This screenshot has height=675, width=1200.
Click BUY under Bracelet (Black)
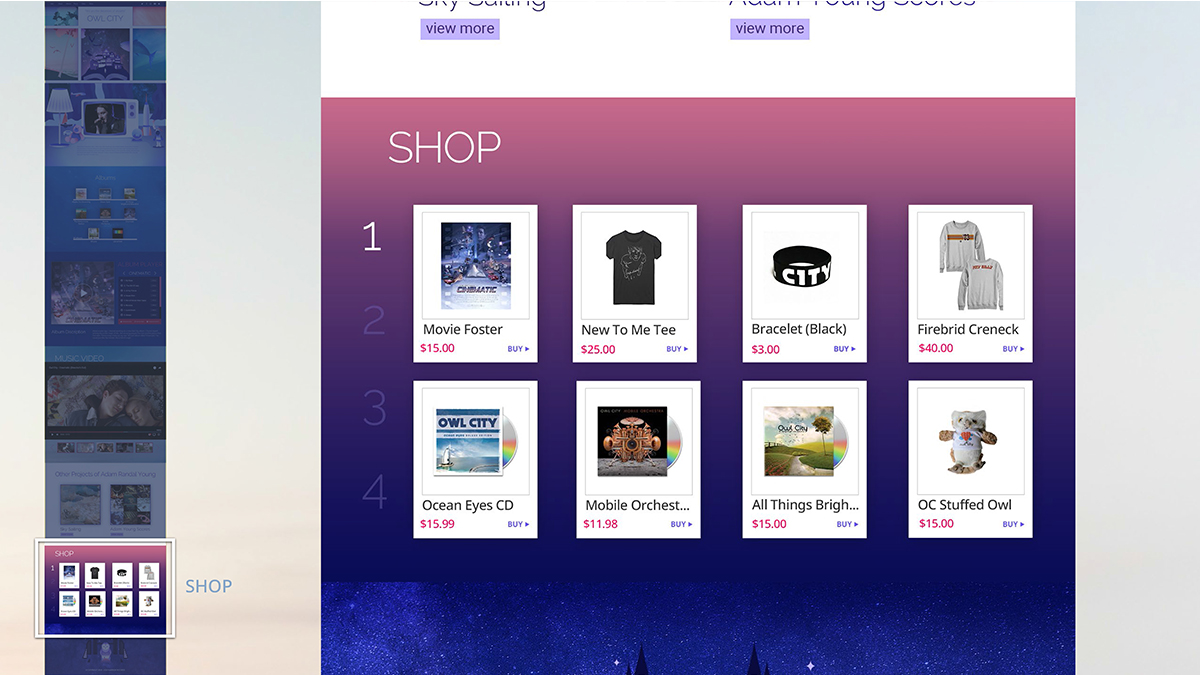[x=844, y=349]
